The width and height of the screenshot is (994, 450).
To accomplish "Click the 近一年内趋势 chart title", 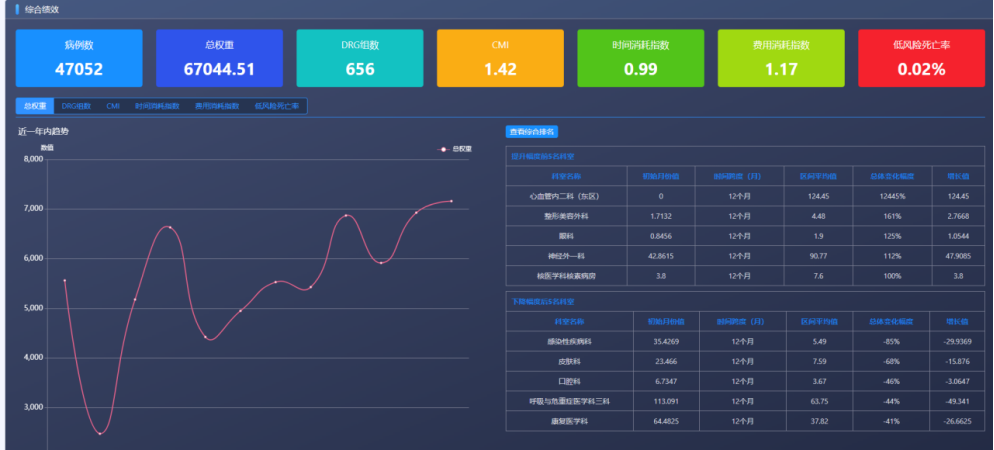I will point(43,132).
